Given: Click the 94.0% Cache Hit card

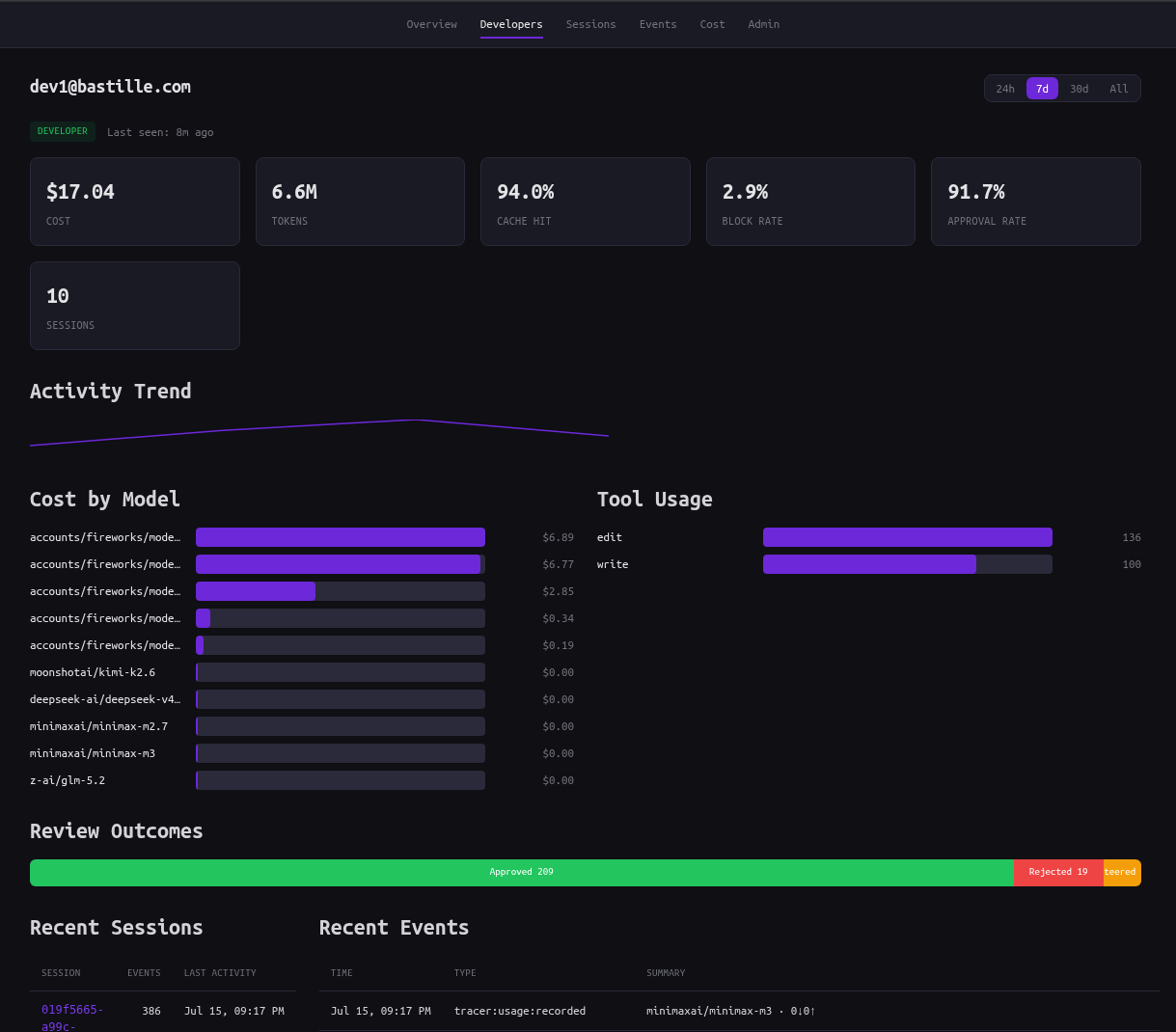Looking at the screenshot, I should click(x=586, y=202).
